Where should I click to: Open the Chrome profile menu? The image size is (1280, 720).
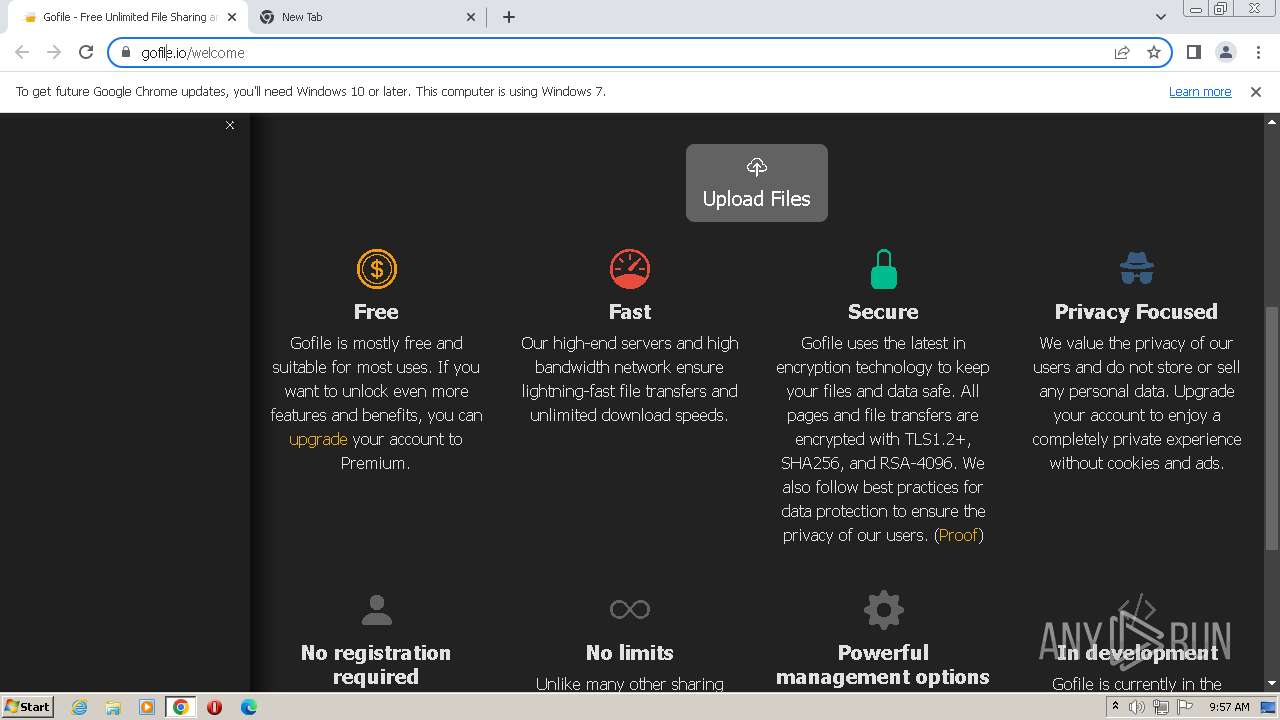coord(1225,52)
